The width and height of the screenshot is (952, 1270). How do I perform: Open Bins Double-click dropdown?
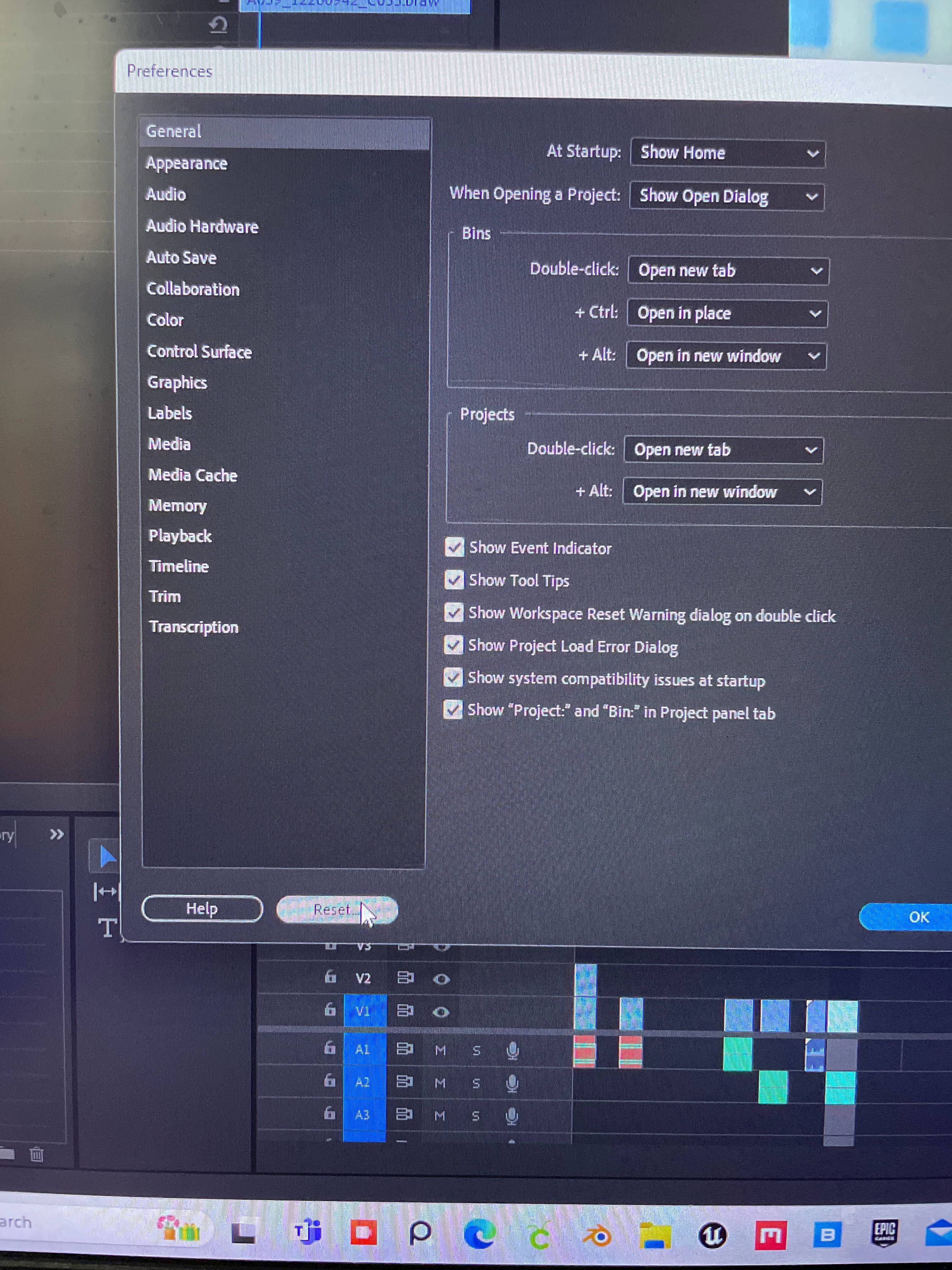(728, 271)
